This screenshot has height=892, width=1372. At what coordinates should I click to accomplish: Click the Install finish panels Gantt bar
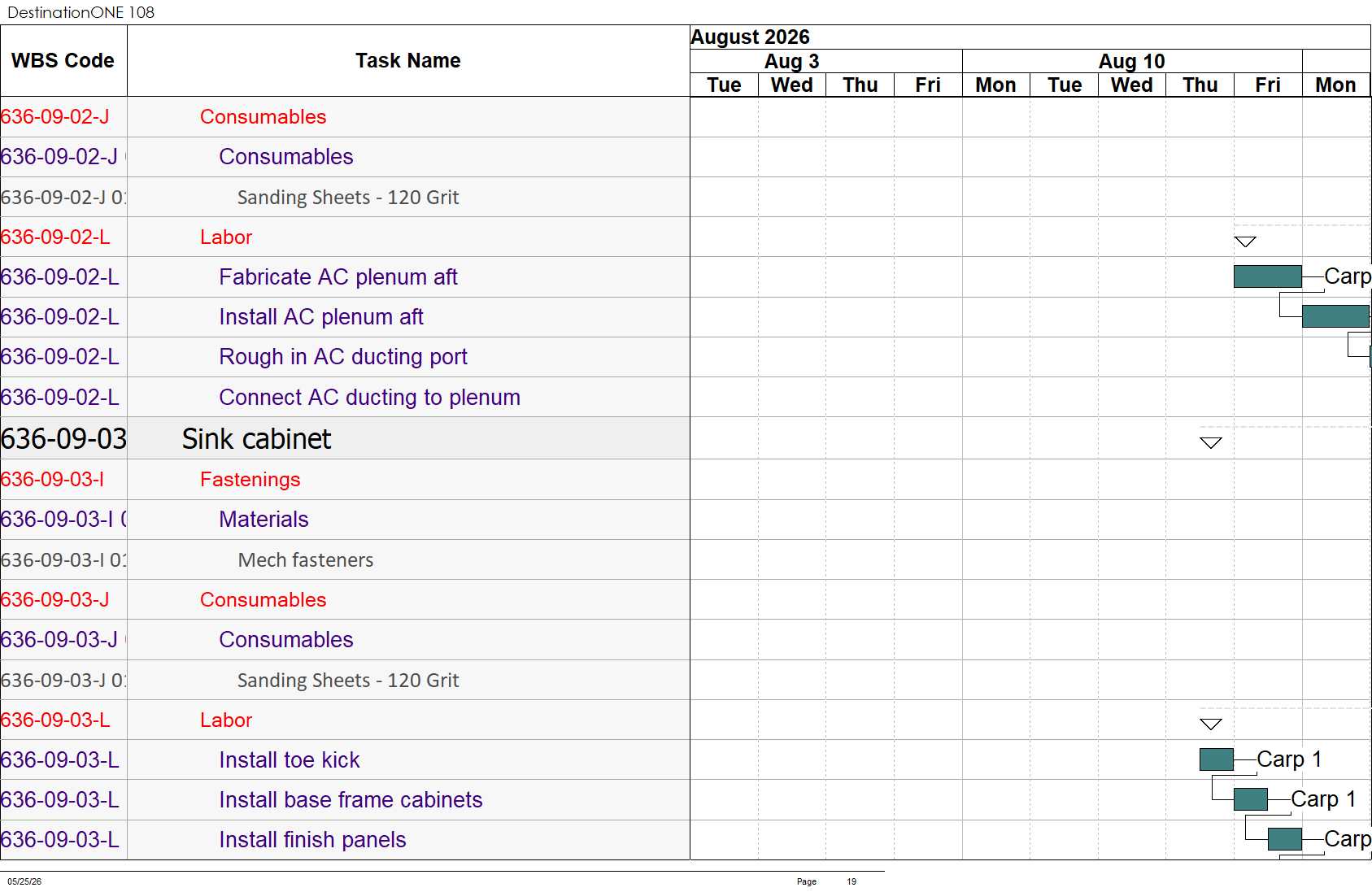pos(1285,839)
